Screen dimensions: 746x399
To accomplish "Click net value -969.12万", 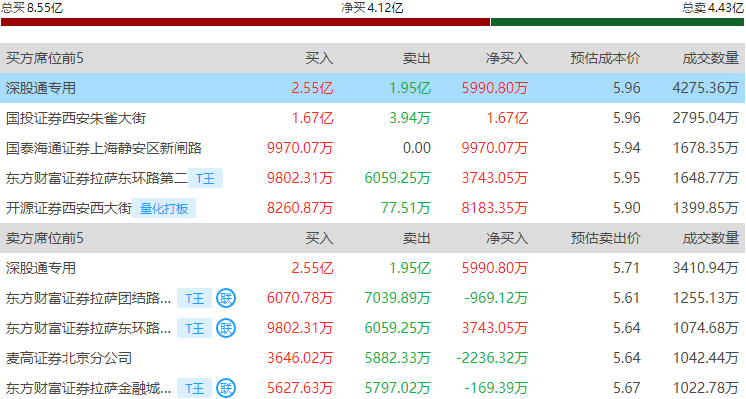I will (x=496, y=298).
